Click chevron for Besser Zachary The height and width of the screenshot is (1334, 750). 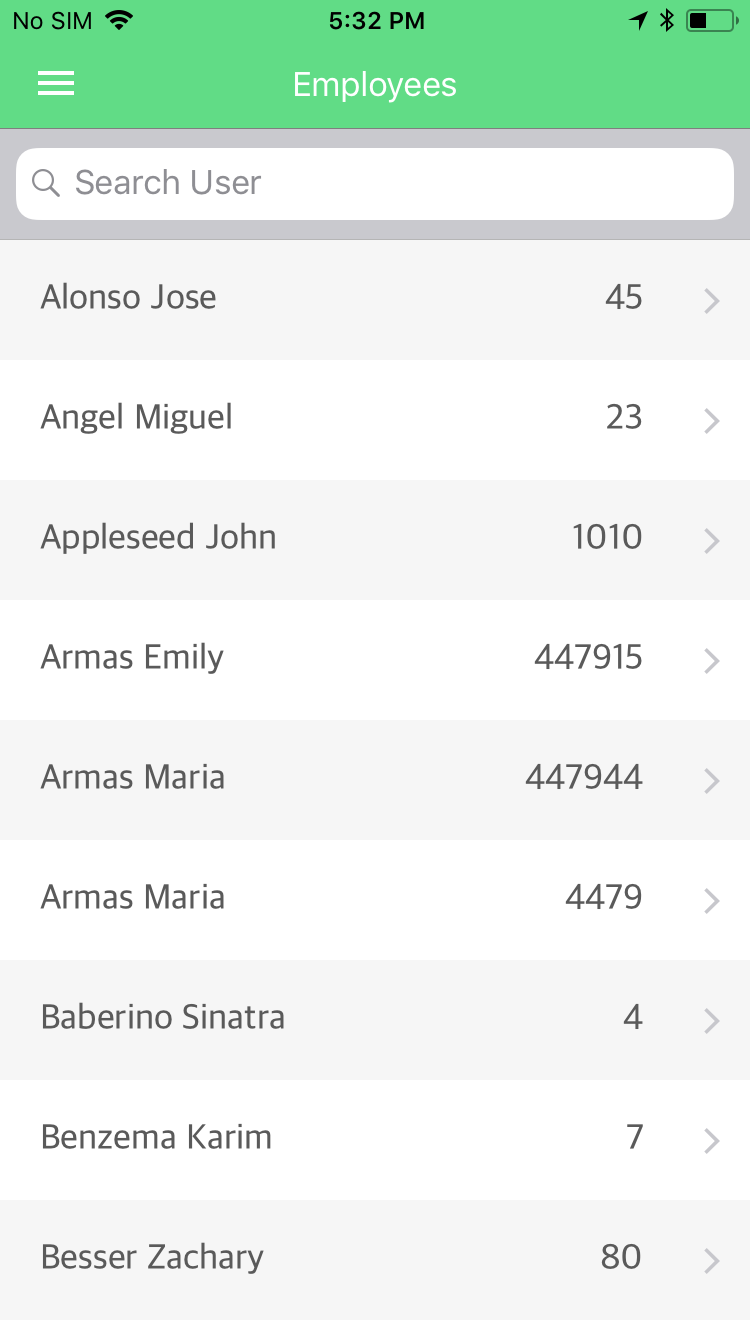coord(711,1260)
